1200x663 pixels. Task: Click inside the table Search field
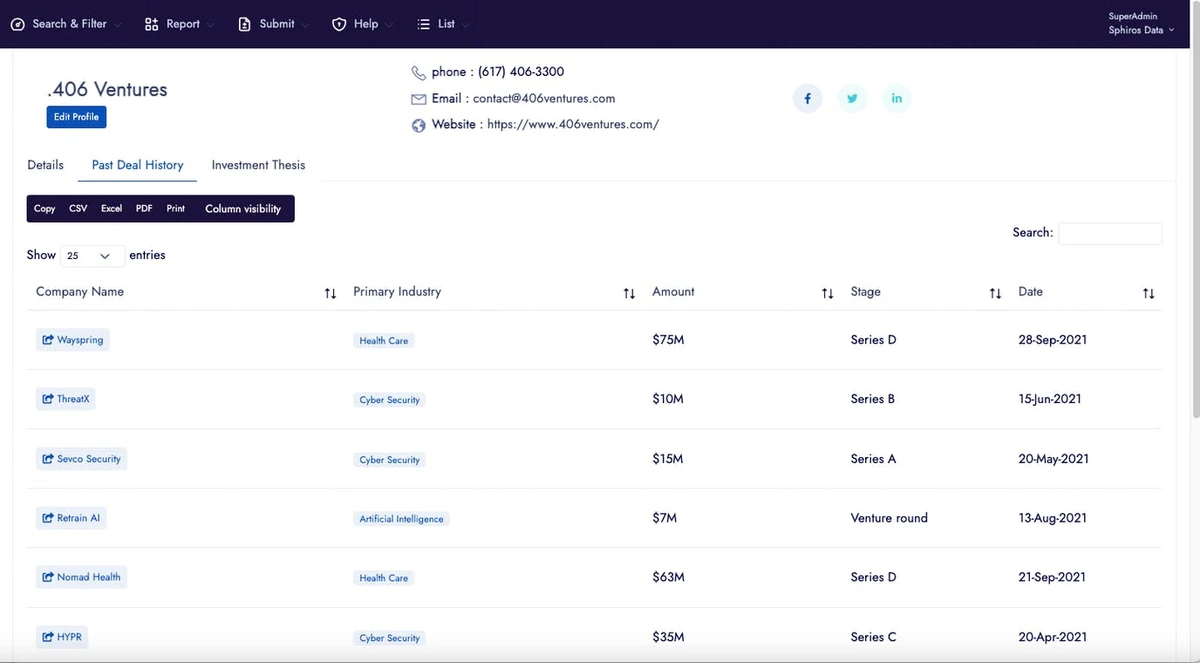tap(1110, 233)
